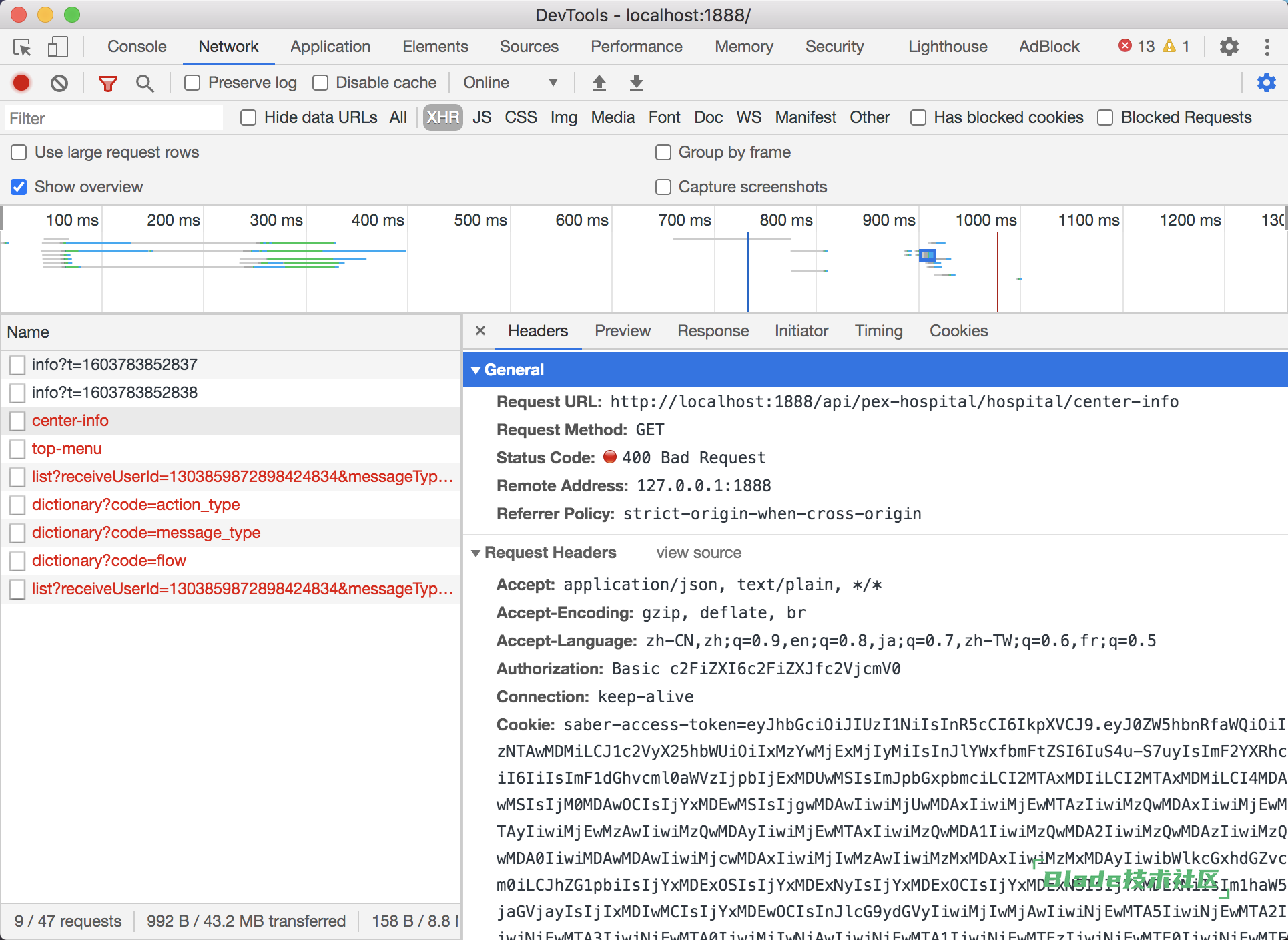Filter requests by Manifest
This screenshot has height=940, width=1288.
[806, 117]
